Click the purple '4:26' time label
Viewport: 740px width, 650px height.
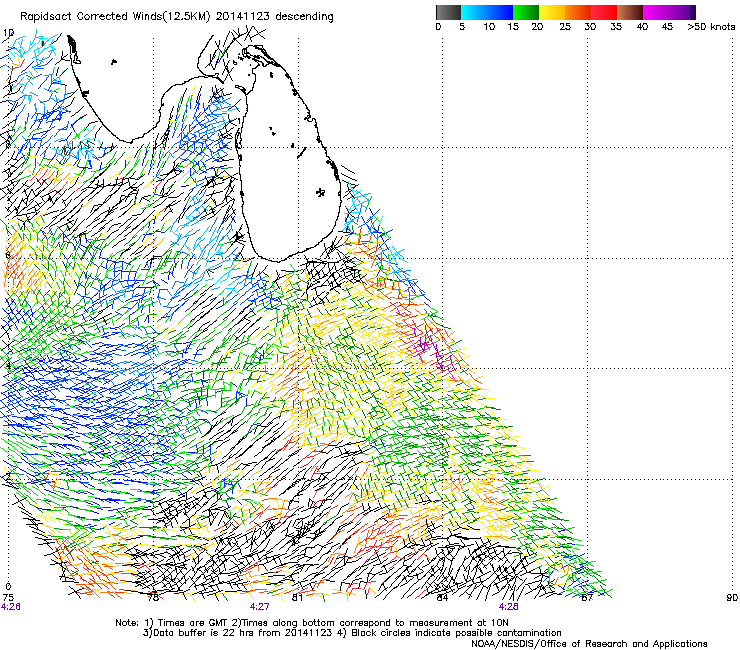tap(10, 607)
